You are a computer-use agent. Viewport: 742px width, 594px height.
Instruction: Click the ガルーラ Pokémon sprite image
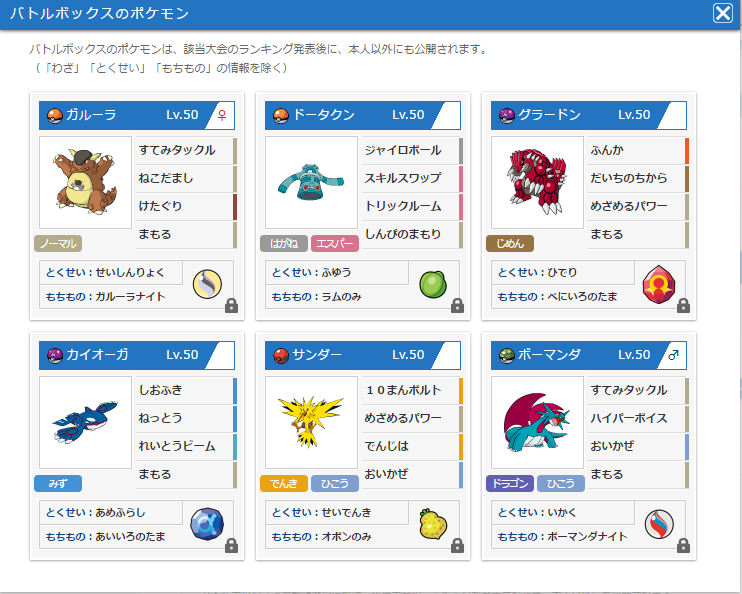[85, 182]
